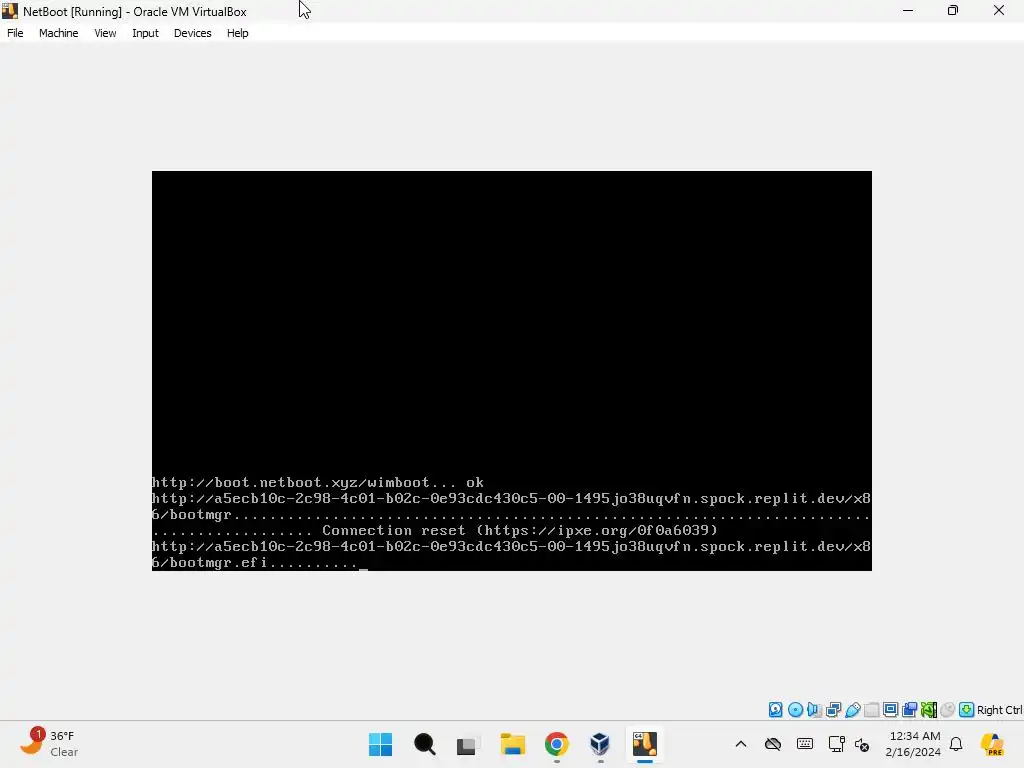This screenshot has height=768, width=1024.
Task: Click the USB devices status icon
Action: pos(852,710)
